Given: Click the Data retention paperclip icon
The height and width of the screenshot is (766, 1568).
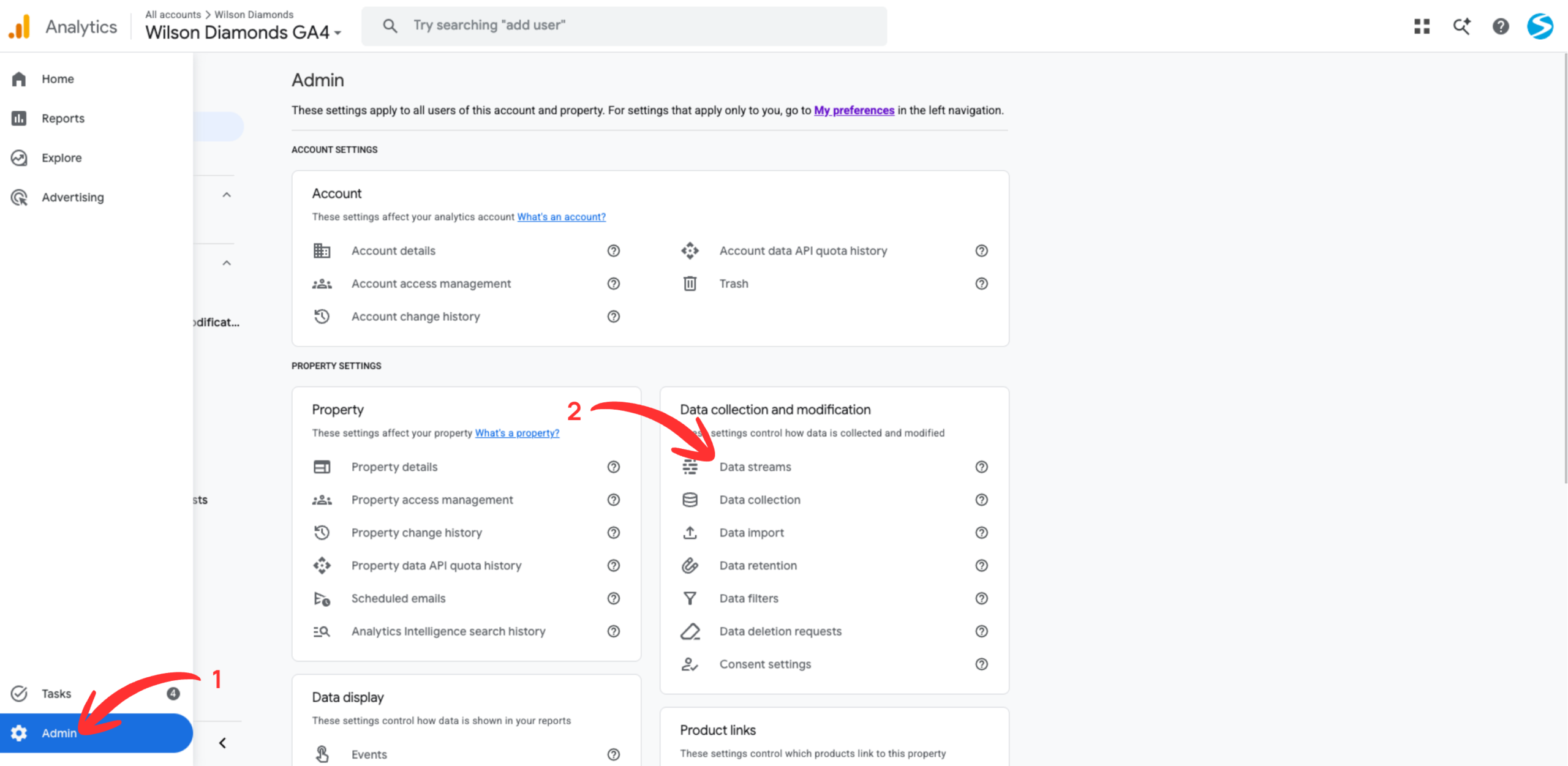Looking at the screenshot, I should click(x=690, y=566).
